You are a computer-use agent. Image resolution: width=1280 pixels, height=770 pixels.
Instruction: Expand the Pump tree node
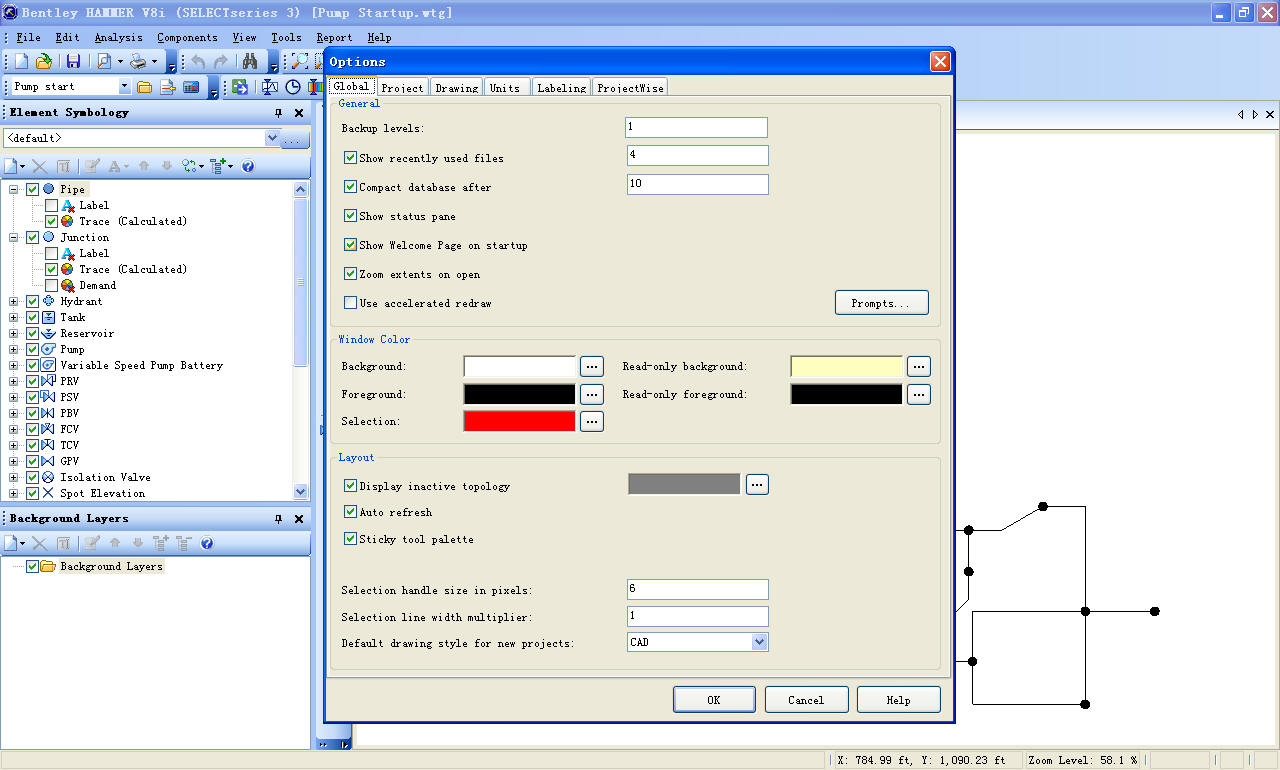[x=14, y=349]
